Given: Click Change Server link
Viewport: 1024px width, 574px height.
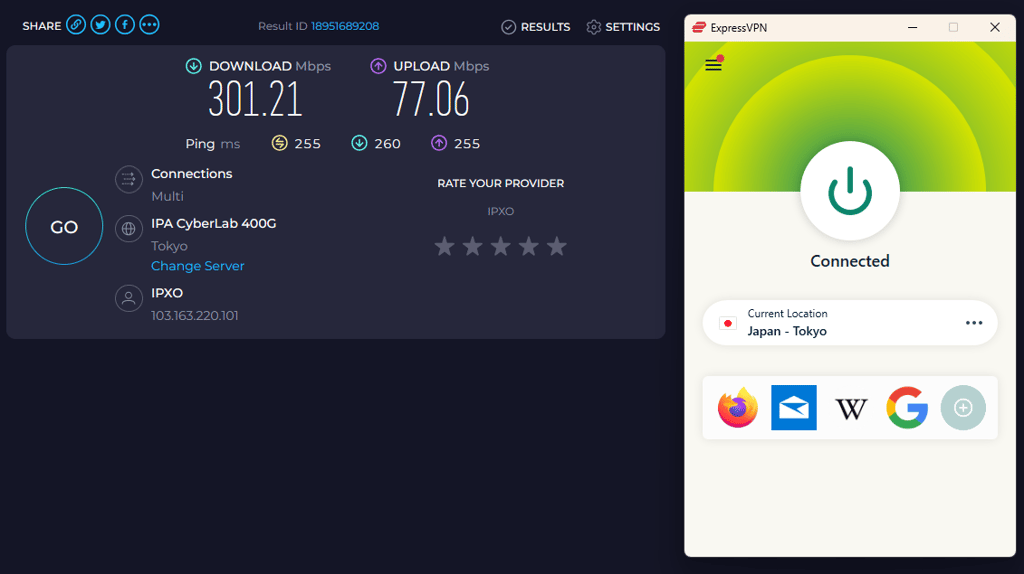Looking at the screenshot, I should [197, 266].
